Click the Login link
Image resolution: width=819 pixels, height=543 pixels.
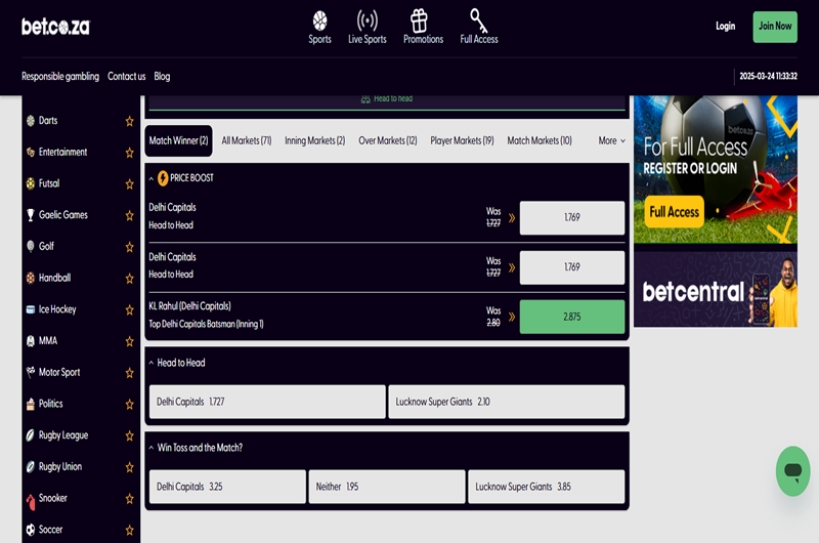725,26
